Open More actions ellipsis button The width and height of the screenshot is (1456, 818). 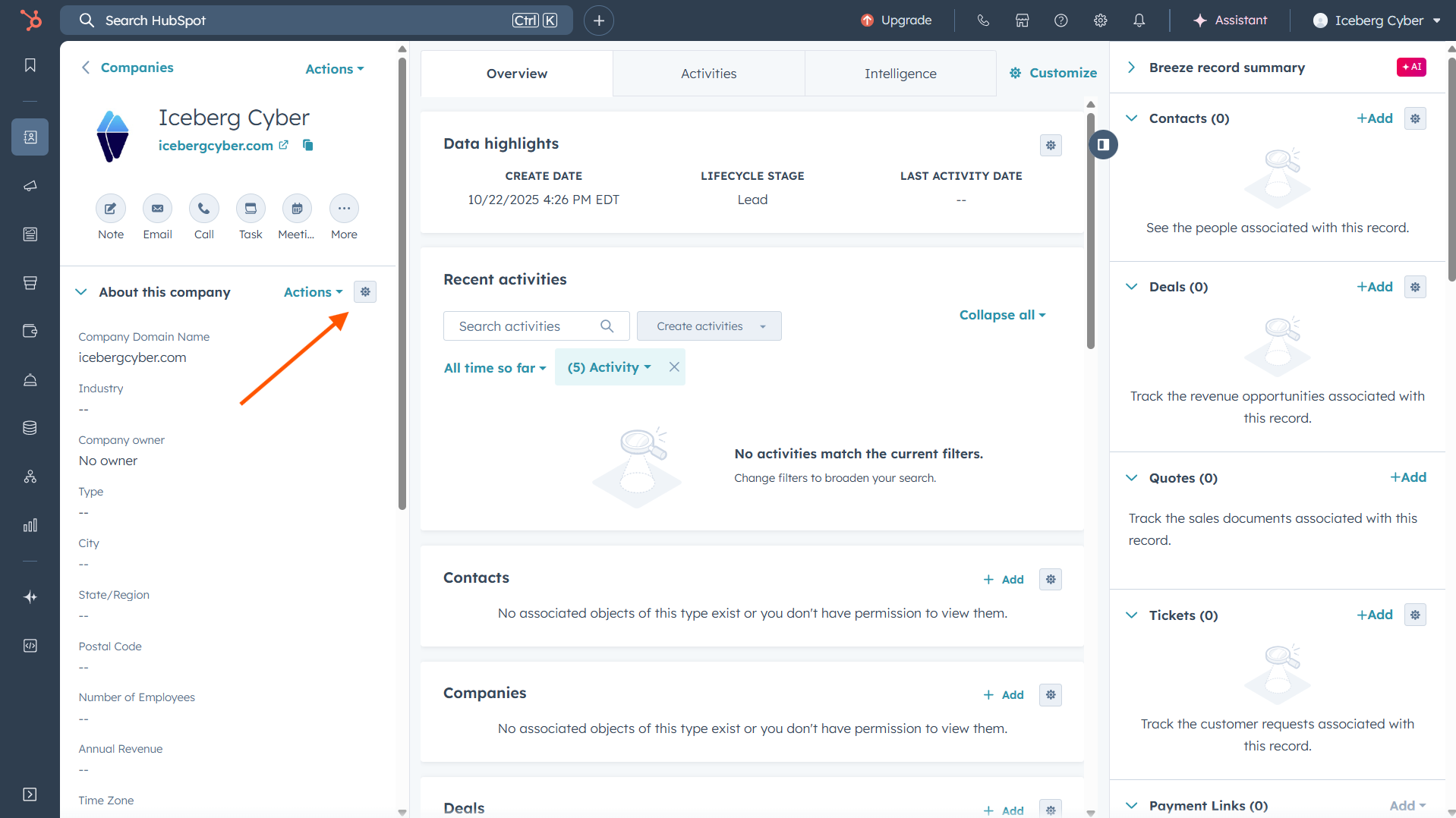[x=344, y=209]
